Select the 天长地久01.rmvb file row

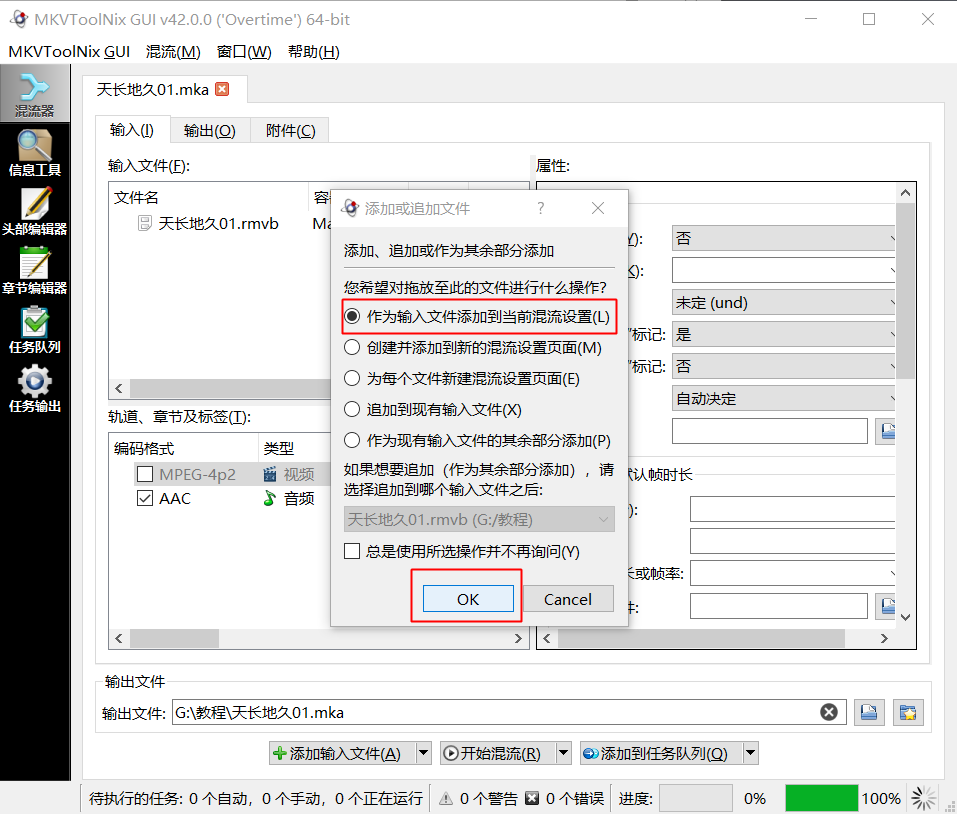(220, 223)
